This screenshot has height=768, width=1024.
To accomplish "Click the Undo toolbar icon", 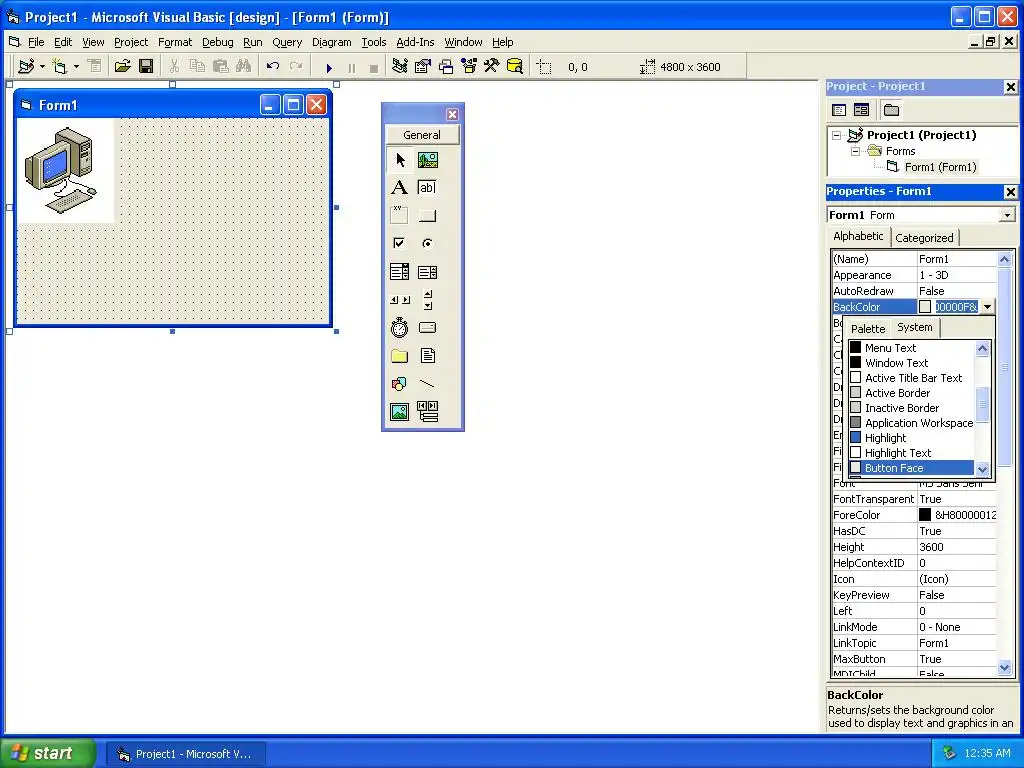I will click(273, 67).
